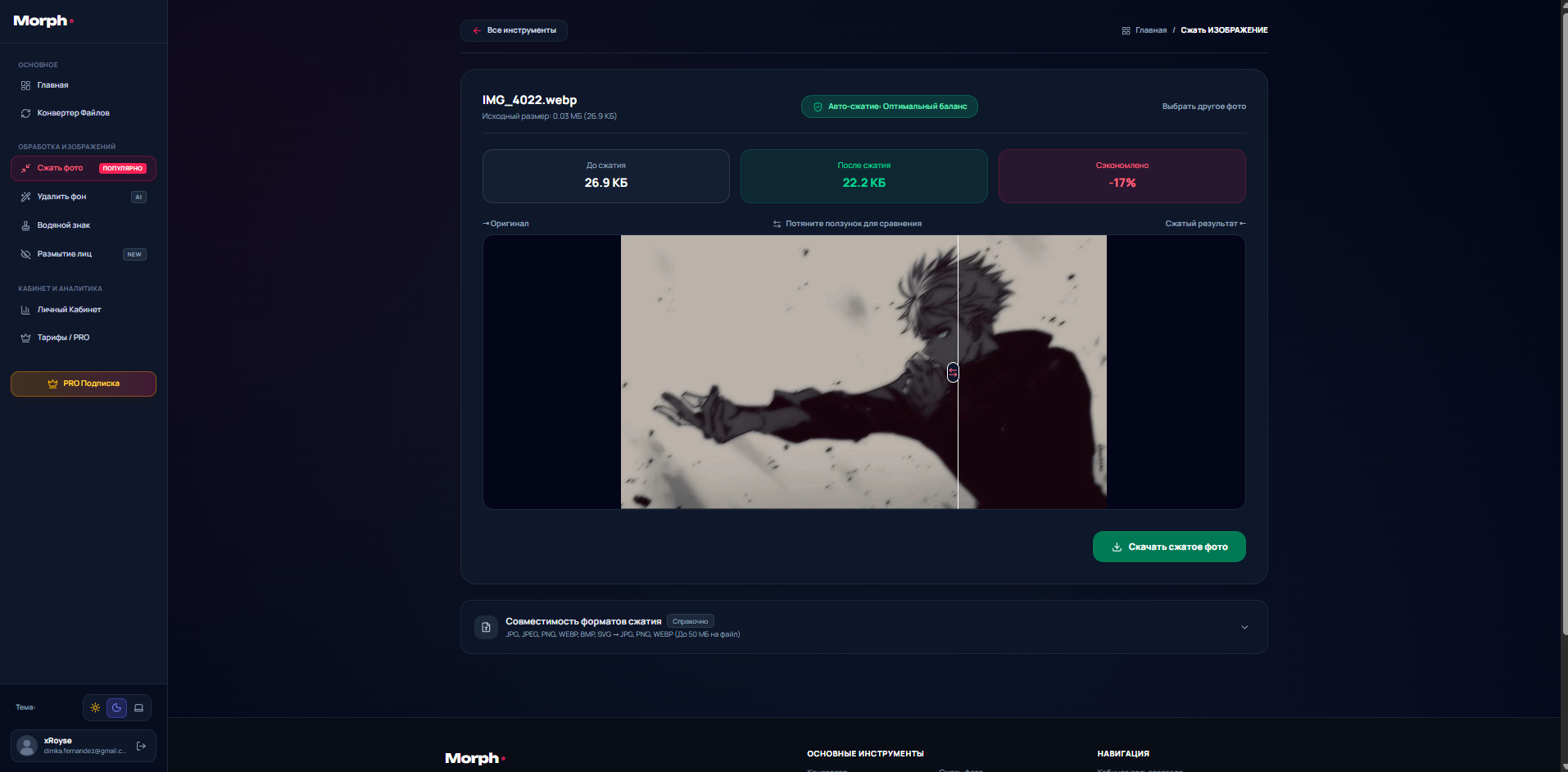1568x772 pixels.
Task: Go back via Все инструменты button
Action: point(514,30)
